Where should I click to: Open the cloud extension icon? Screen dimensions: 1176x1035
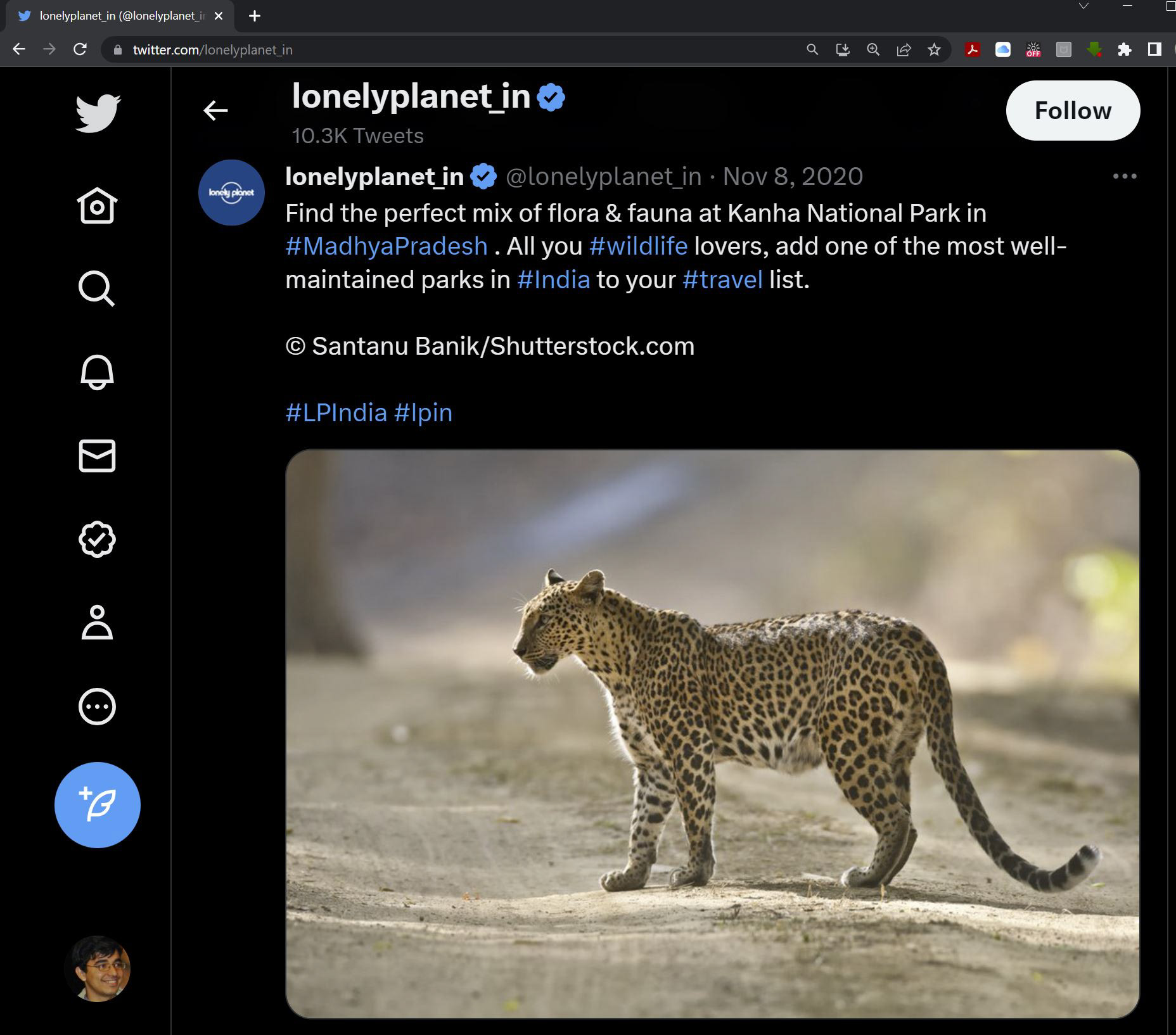click(x=1003, y=49)
